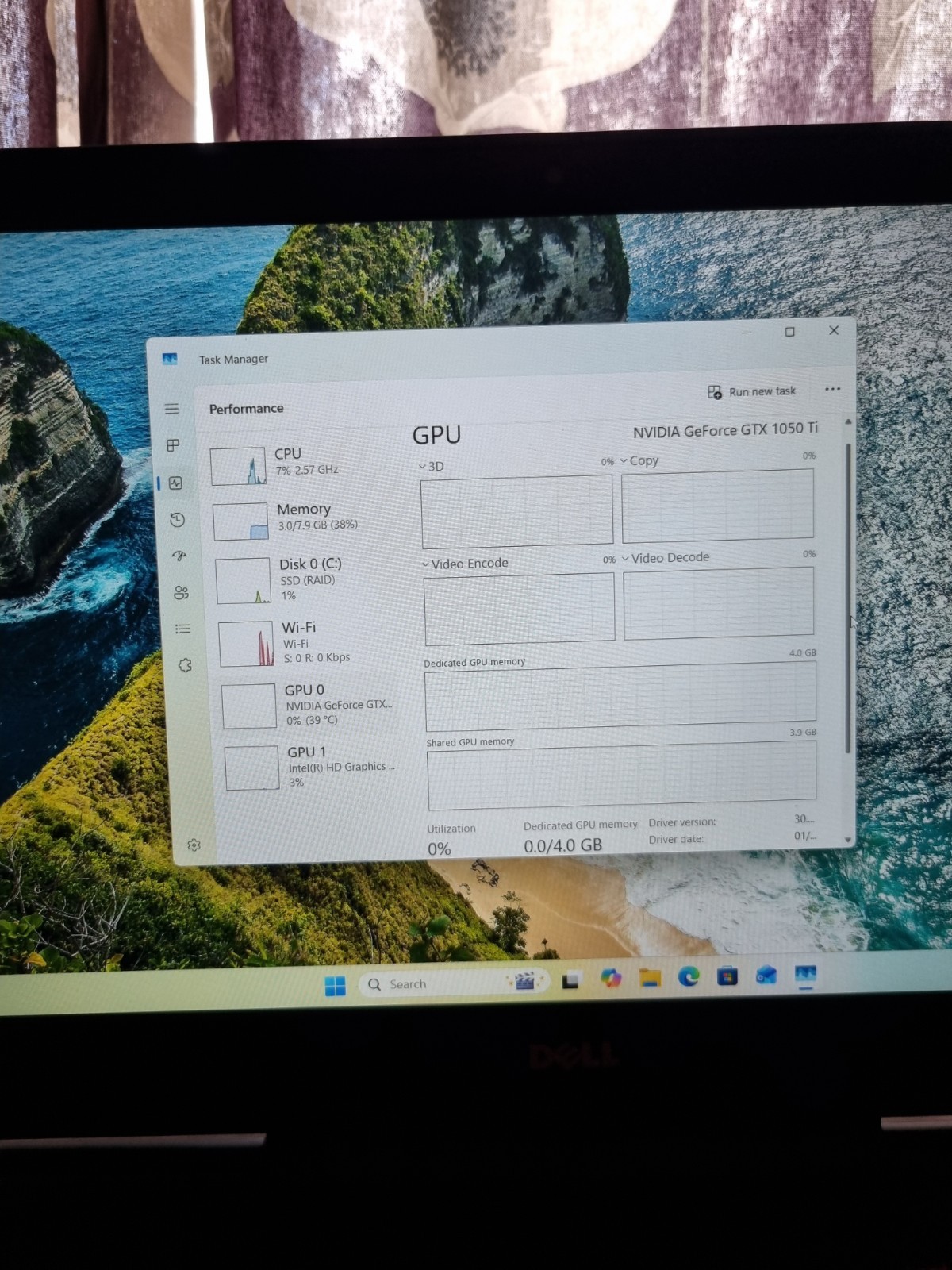The height and width of the screenshot is (1270, 952).
Task: Click the NVIDIA GeForce GTX 1050 Ti title
Action: [x=725, y=429]
